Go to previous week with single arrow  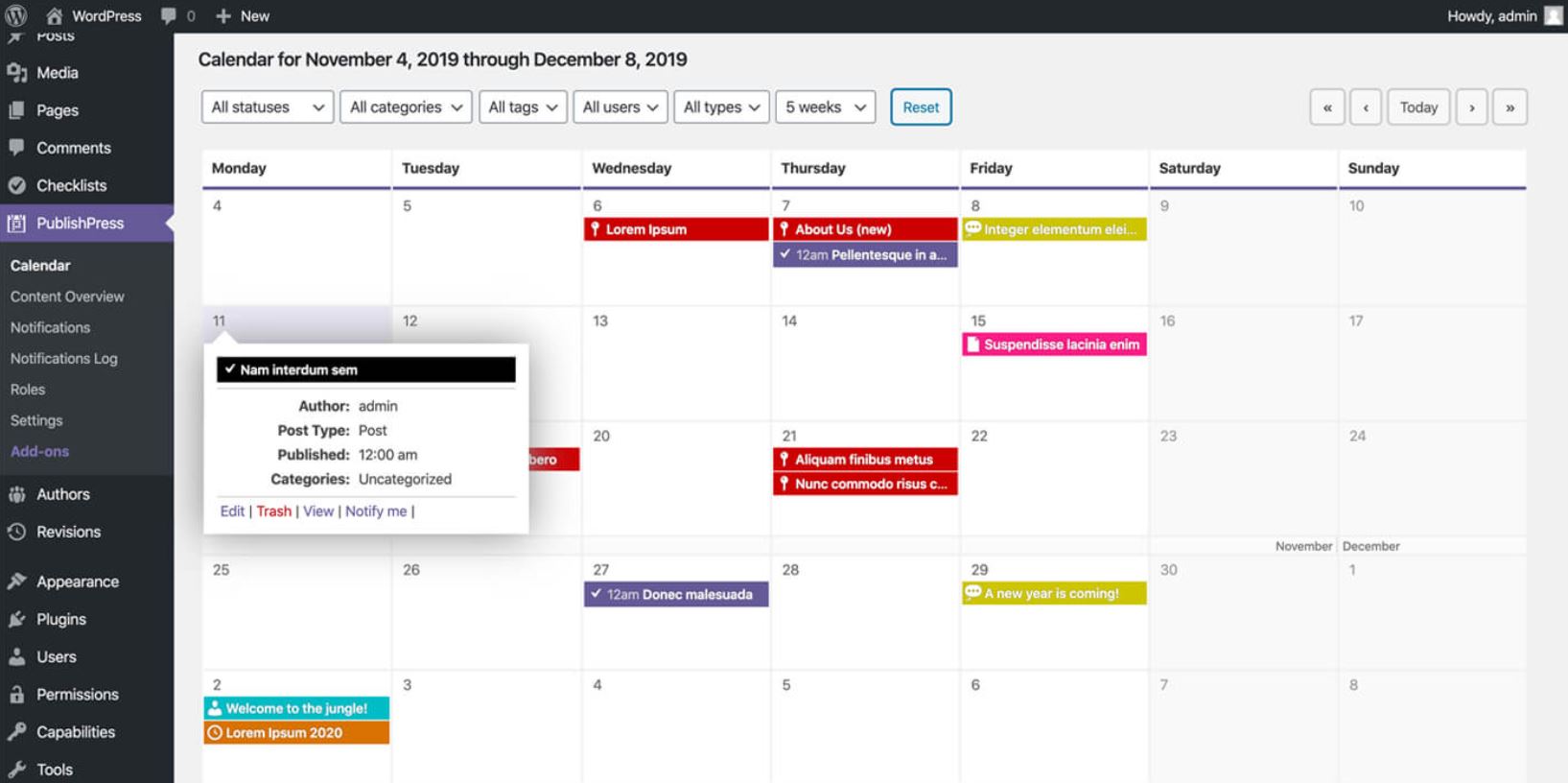coord(1366,107)
